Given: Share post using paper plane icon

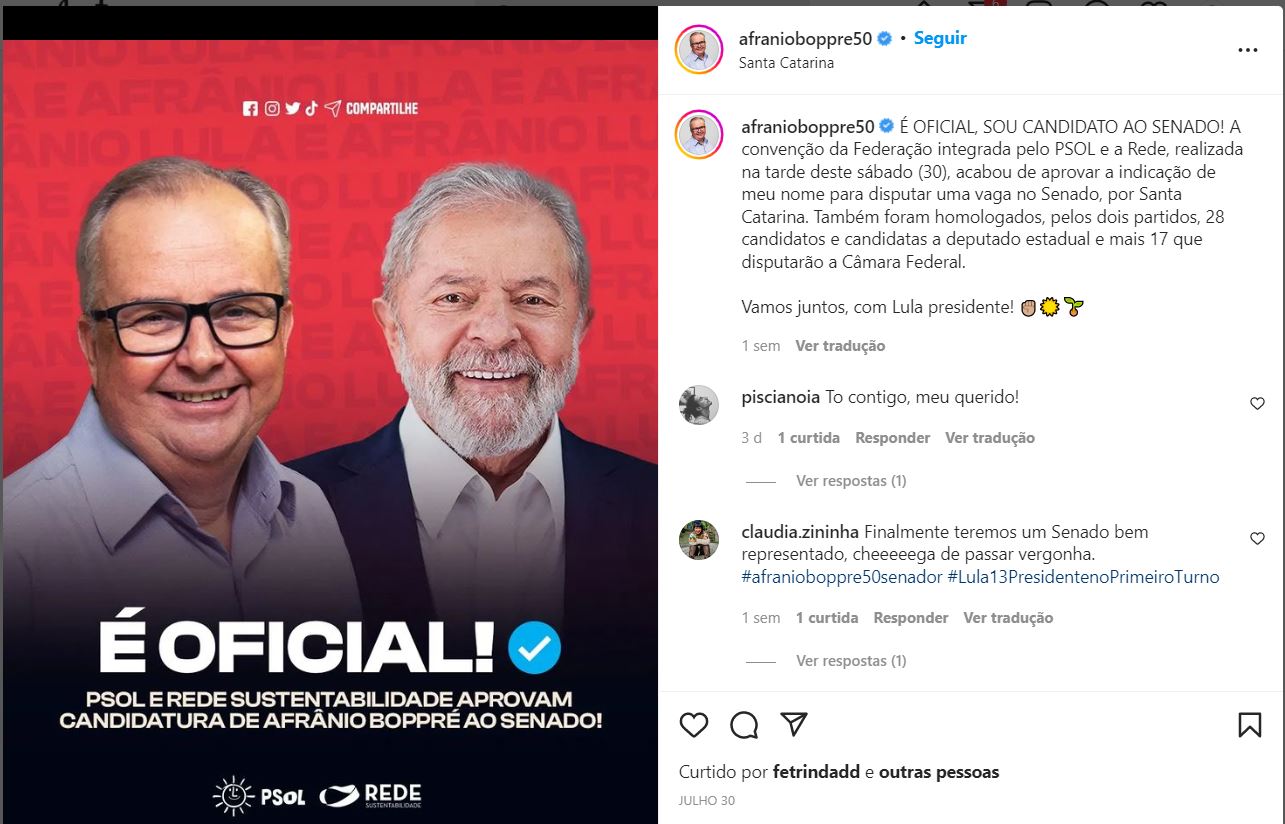Looking at the screenshot, I should (794, 725).
